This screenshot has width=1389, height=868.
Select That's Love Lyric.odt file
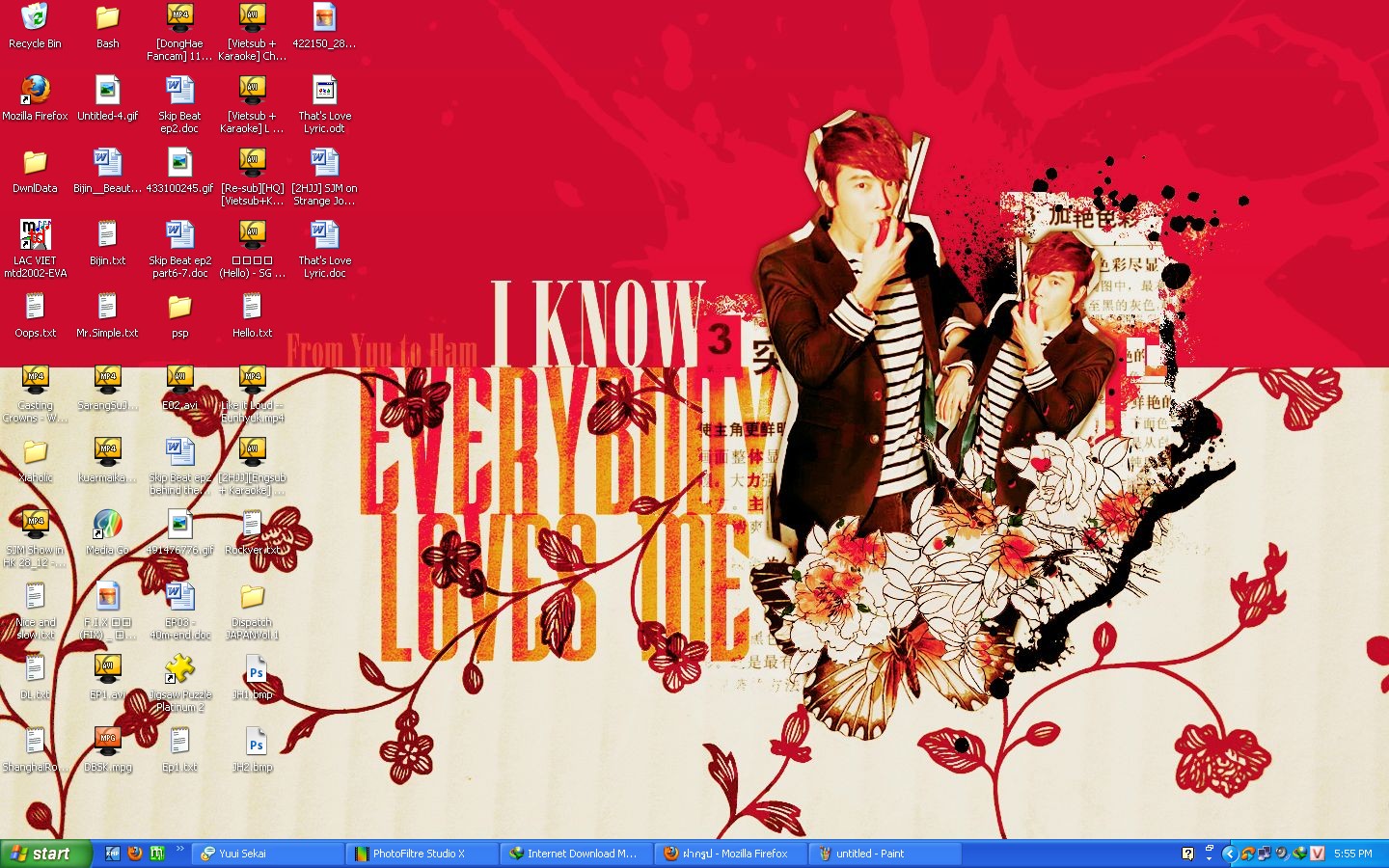coord(324,104)
